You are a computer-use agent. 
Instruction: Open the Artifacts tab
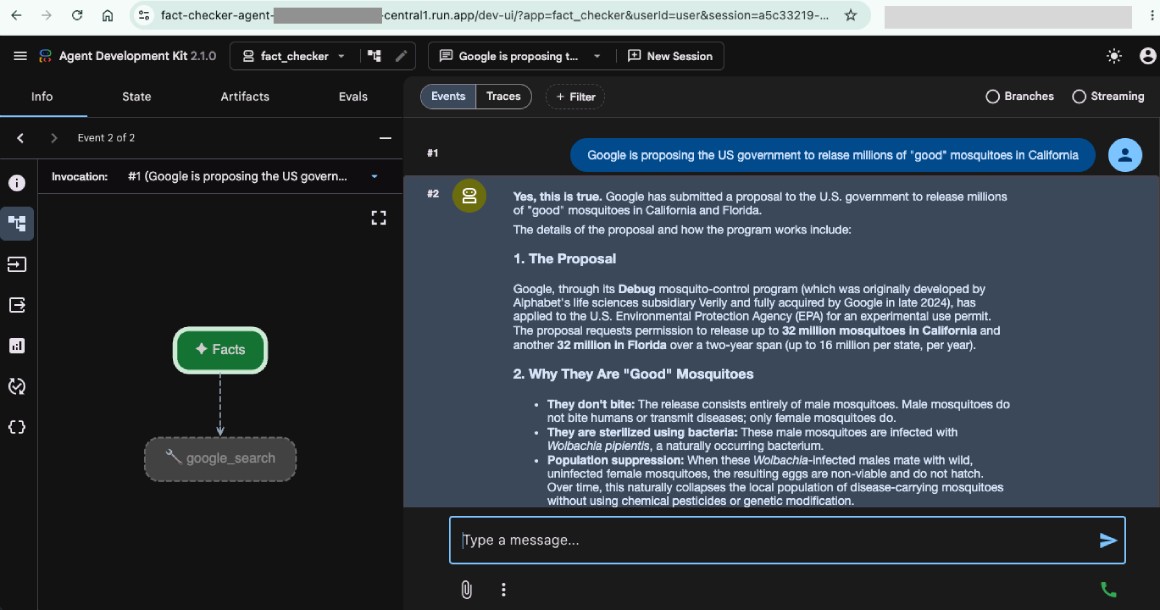pos(245,97)
